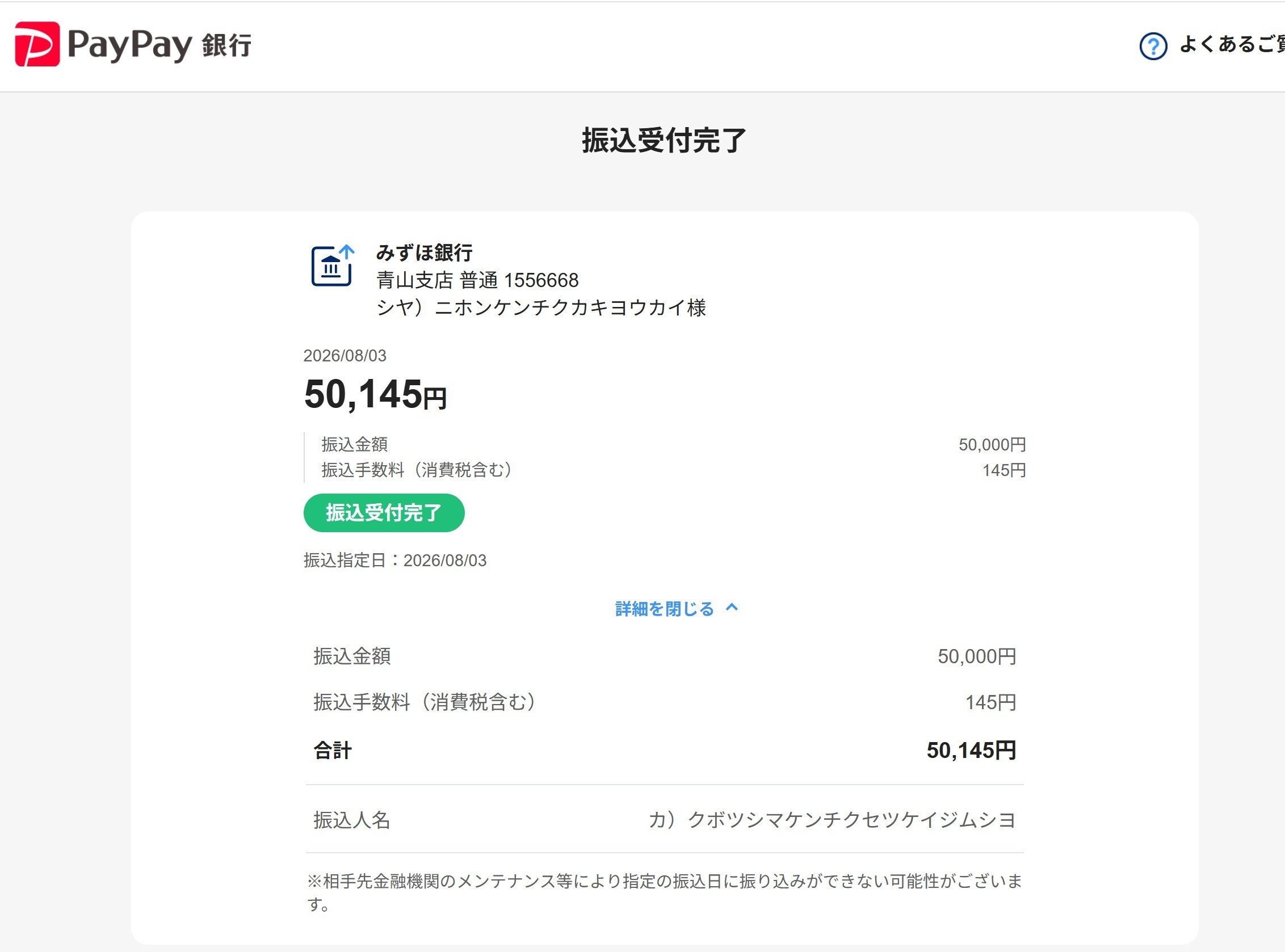The image size is (1285, 952).
Task: Click account number 青山支店 普通 1556668
Action: [477, 280]
